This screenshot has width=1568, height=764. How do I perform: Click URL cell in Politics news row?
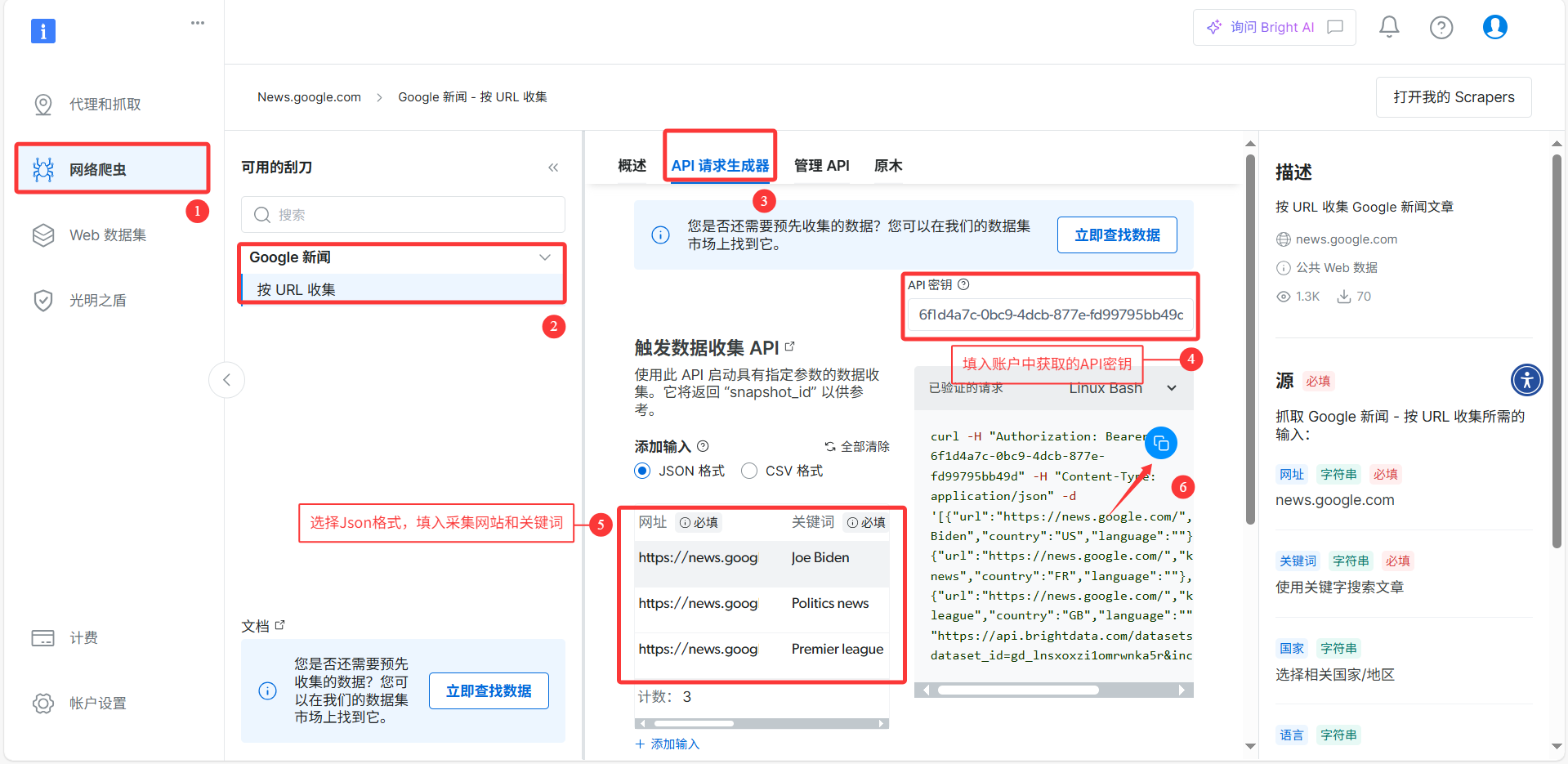pos(699,604)
